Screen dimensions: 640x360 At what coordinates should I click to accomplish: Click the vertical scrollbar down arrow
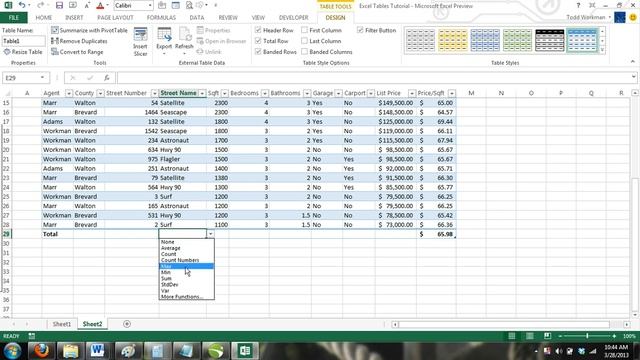(x=635, y=314)
